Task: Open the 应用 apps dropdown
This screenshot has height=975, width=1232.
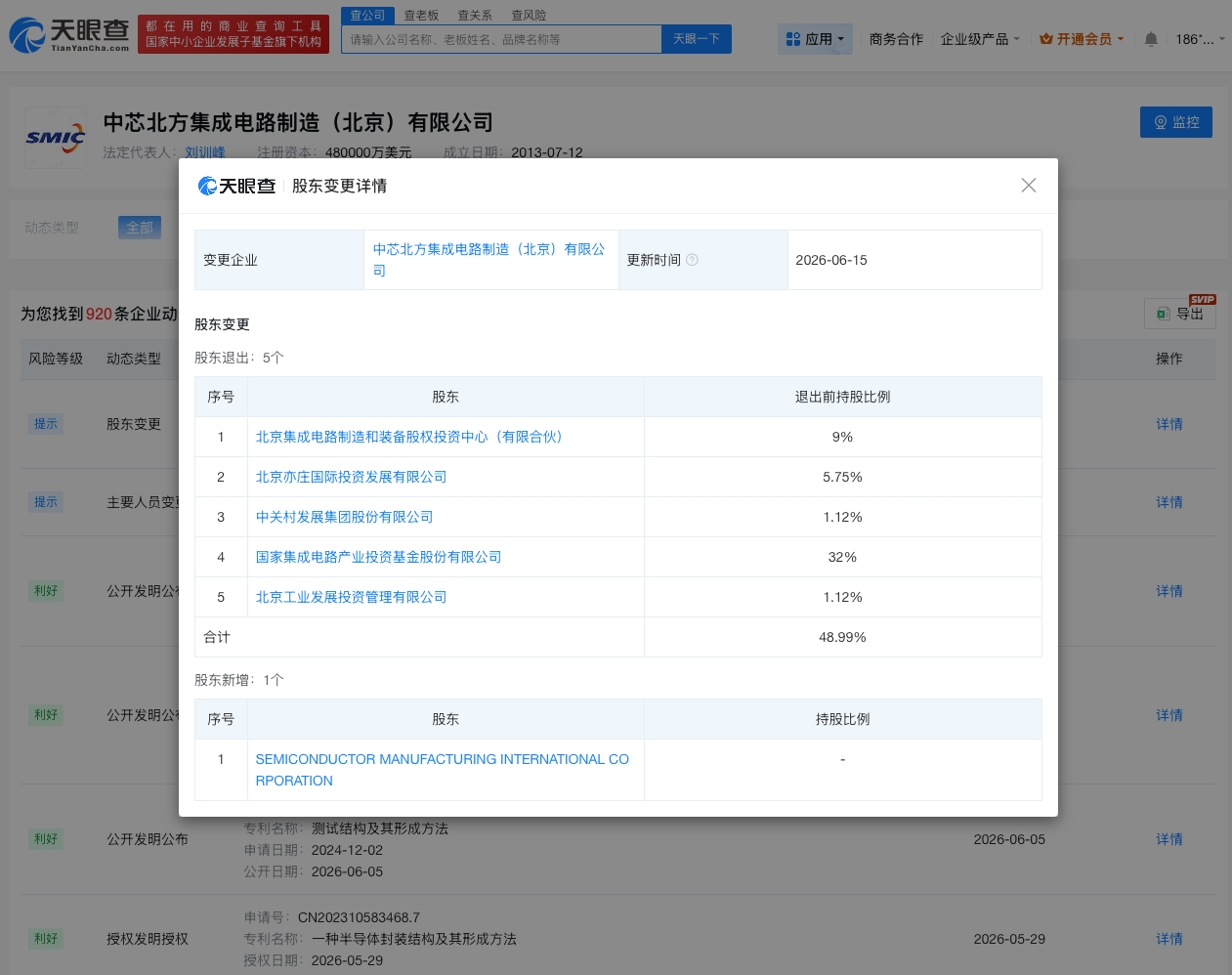Action: click(x=815, y=39)
